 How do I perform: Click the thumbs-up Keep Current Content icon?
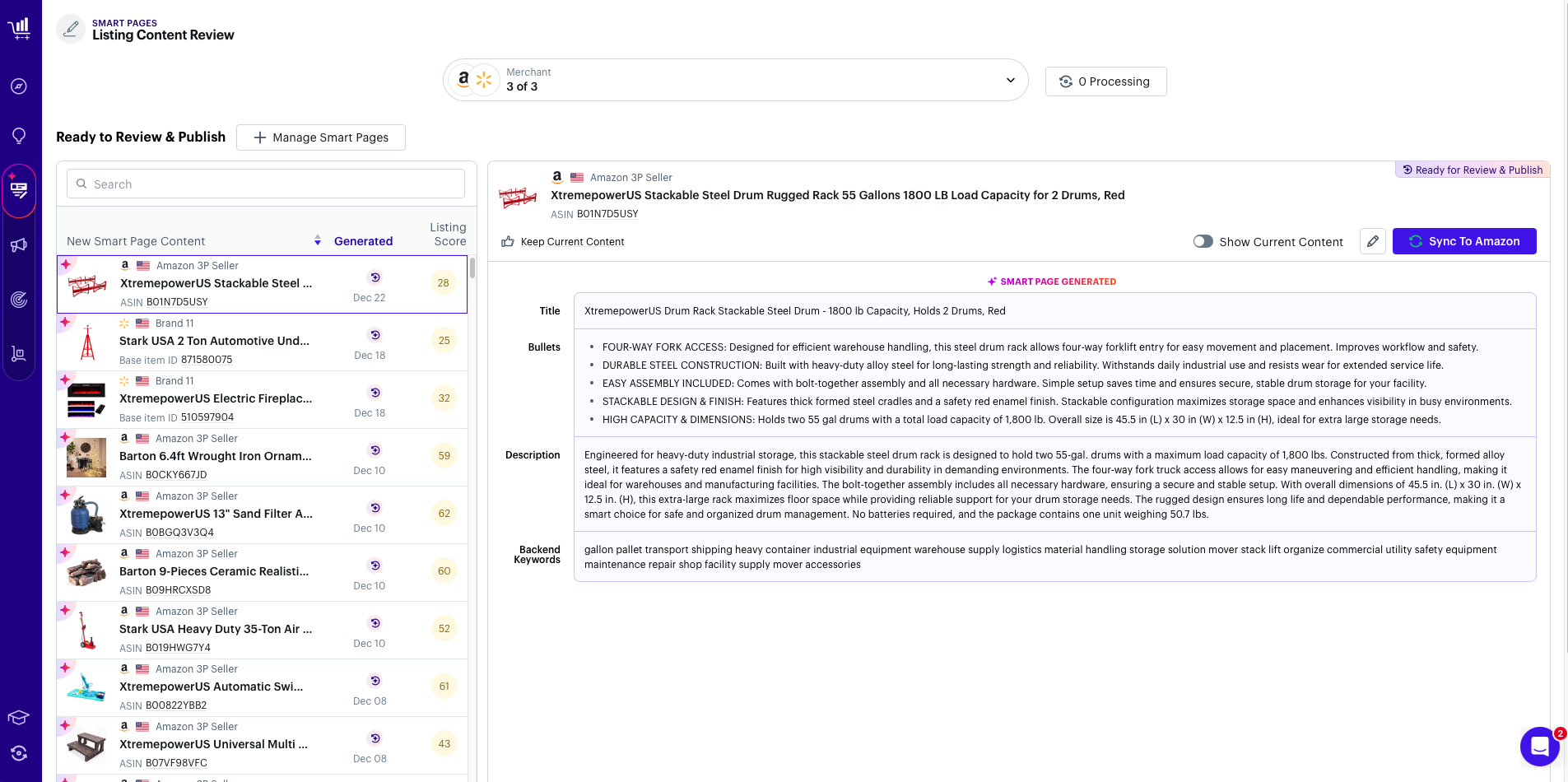click(508, 242)
